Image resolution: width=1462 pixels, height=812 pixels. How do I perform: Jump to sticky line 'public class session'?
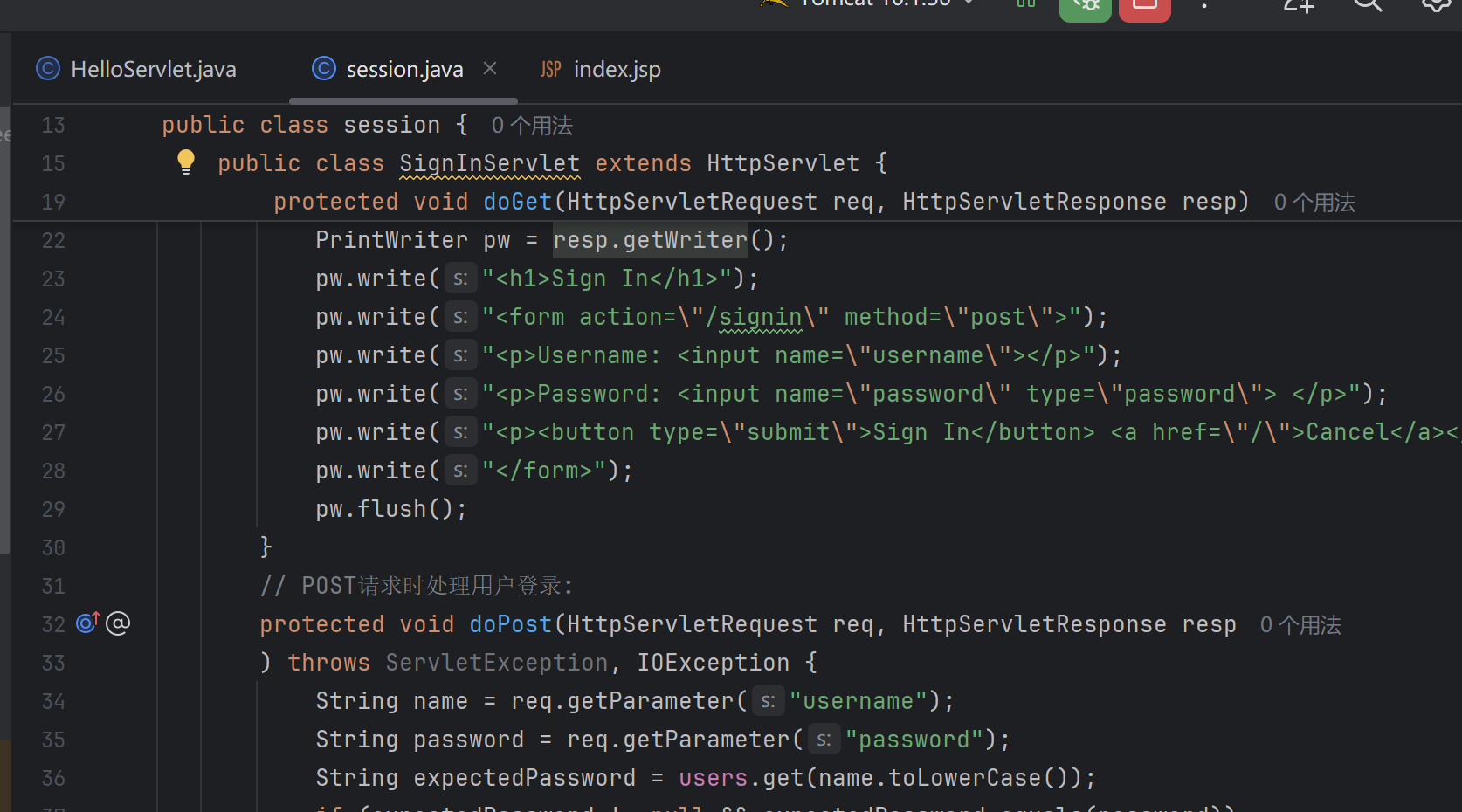pyautogui.click(x=314, y=125)
